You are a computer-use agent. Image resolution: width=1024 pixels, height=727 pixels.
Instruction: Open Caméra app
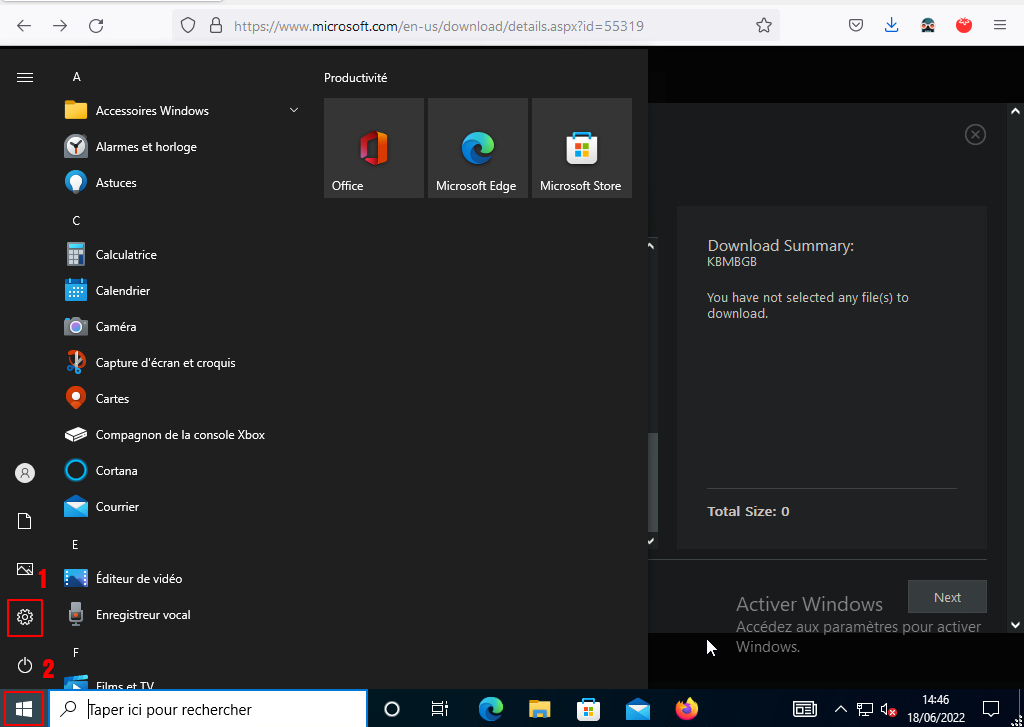click(116, 327)
